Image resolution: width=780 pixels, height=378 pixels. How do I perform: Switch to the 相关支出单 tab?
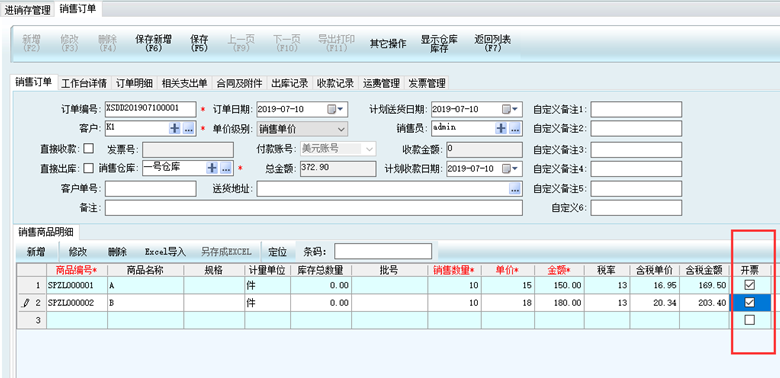185,84
